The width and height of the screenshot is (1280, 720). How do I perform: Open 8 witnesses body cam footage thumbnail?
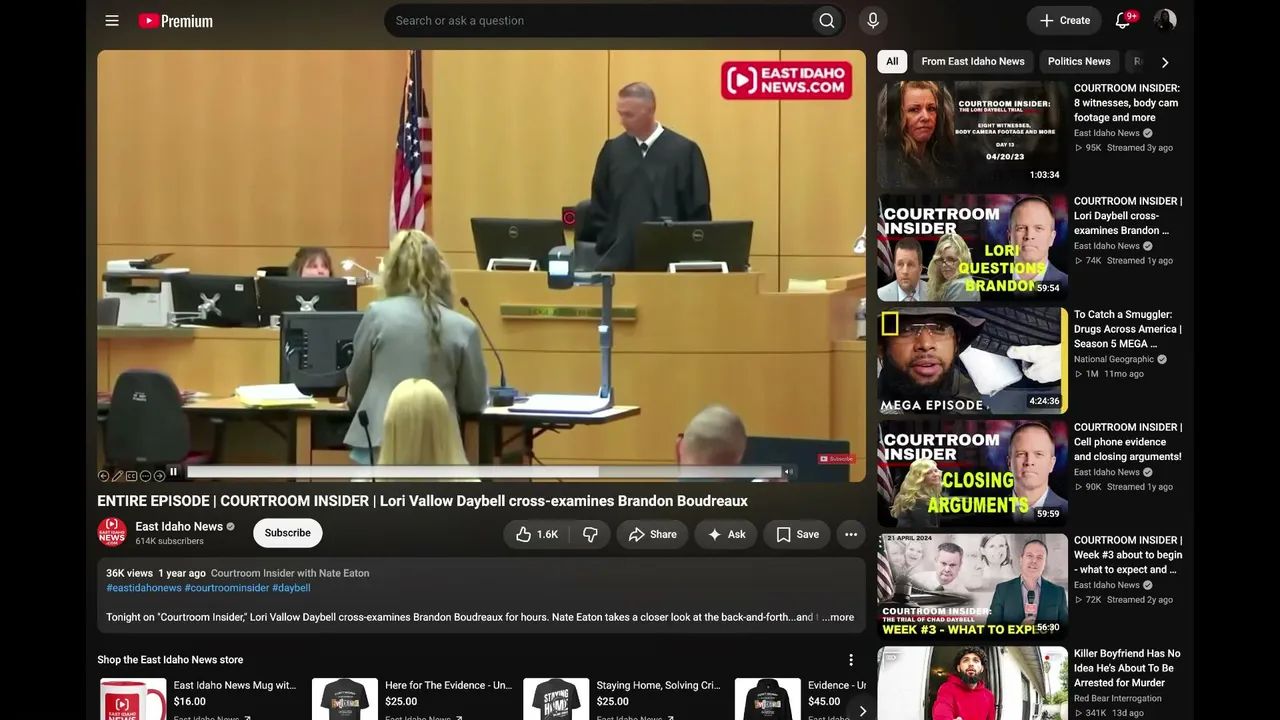point(973,134)
